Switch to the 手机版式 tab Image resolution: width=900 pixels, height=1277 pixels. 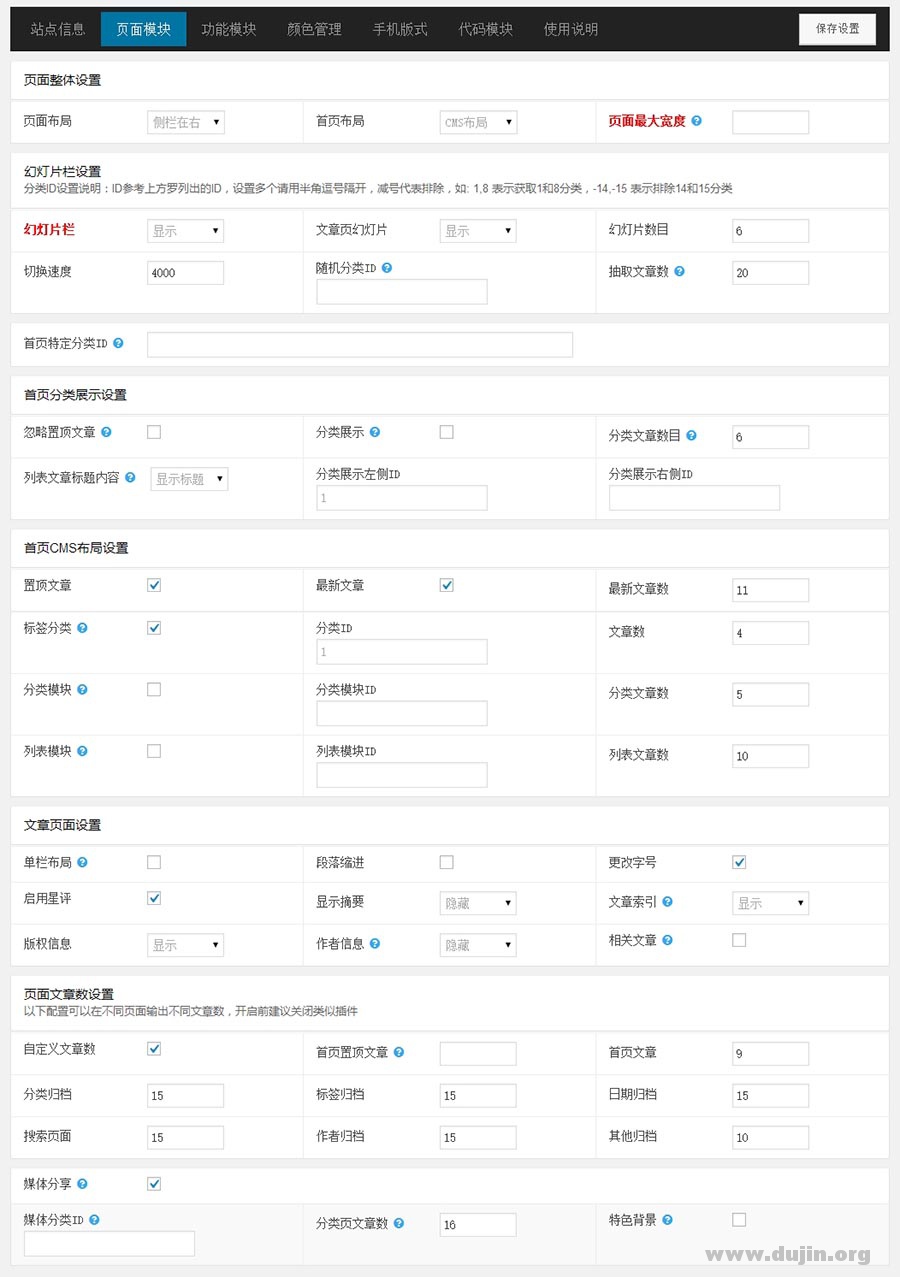400,29
